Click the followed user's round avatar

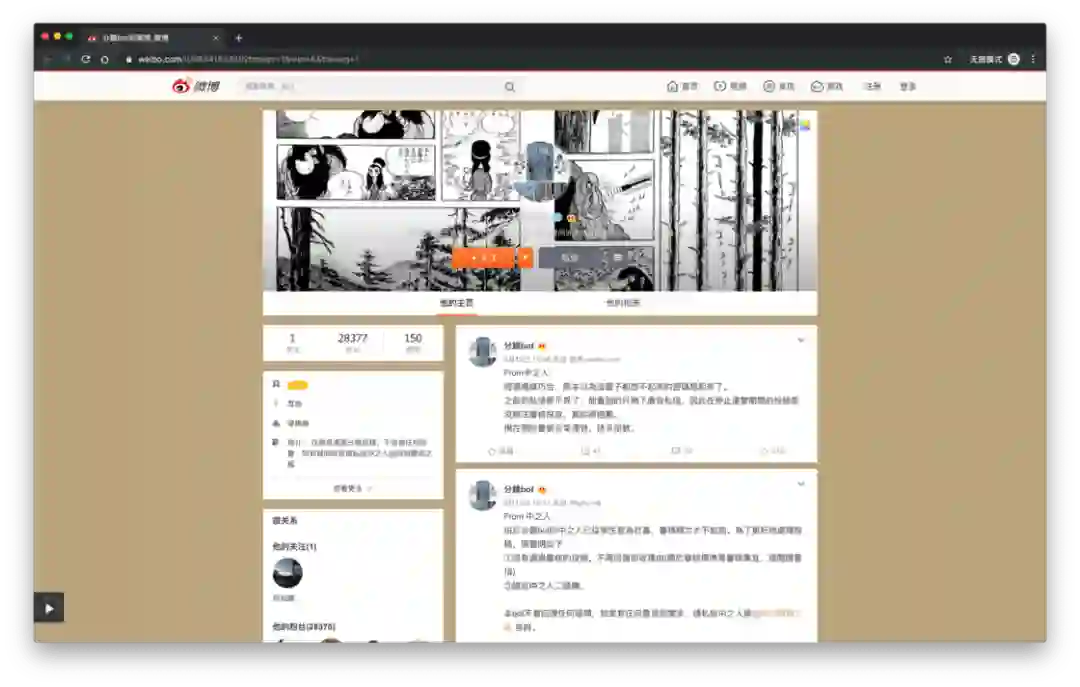click(287, 573)
